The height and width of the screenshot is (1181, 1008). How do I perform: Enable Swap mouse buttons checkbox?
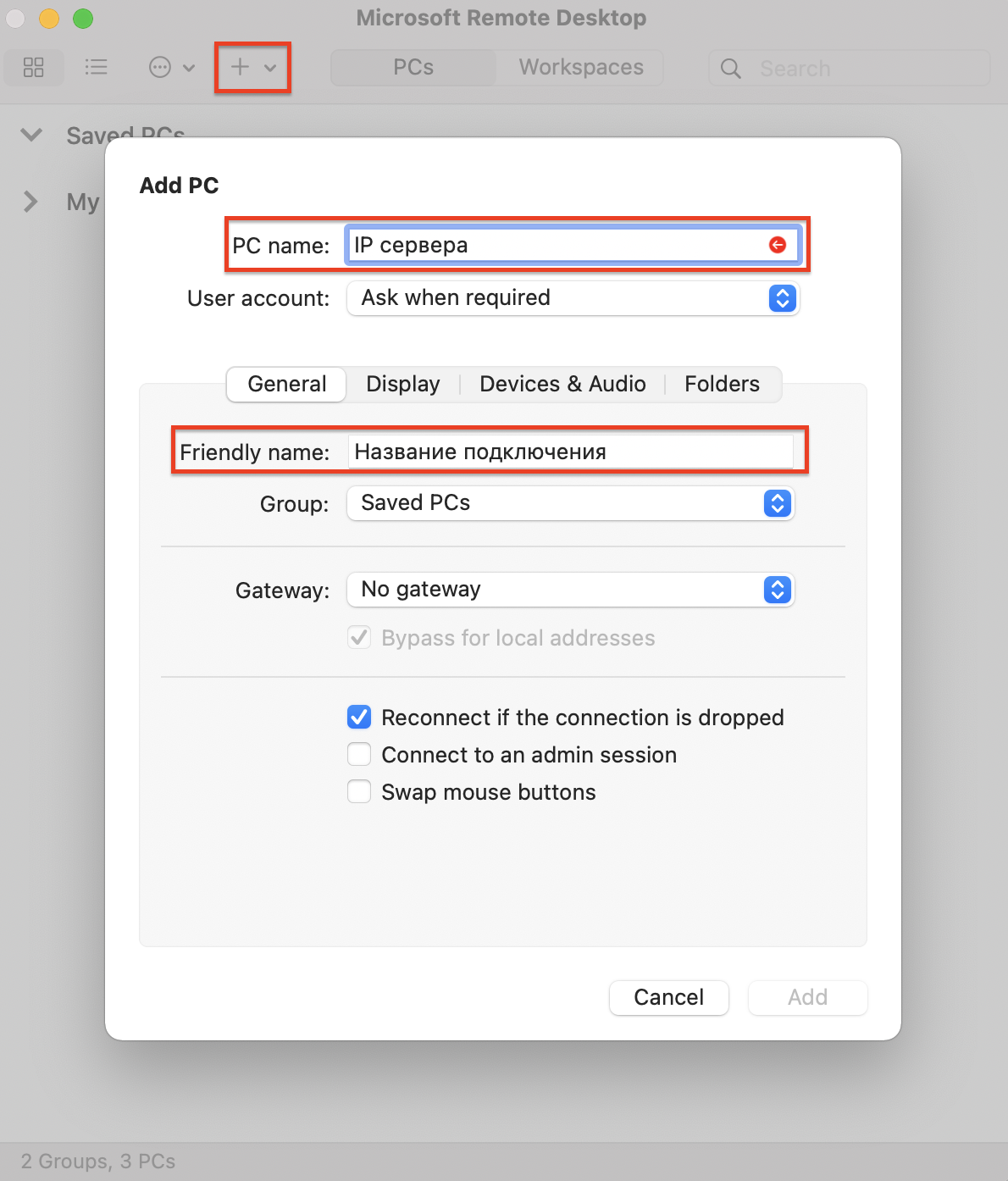[359, 791]
